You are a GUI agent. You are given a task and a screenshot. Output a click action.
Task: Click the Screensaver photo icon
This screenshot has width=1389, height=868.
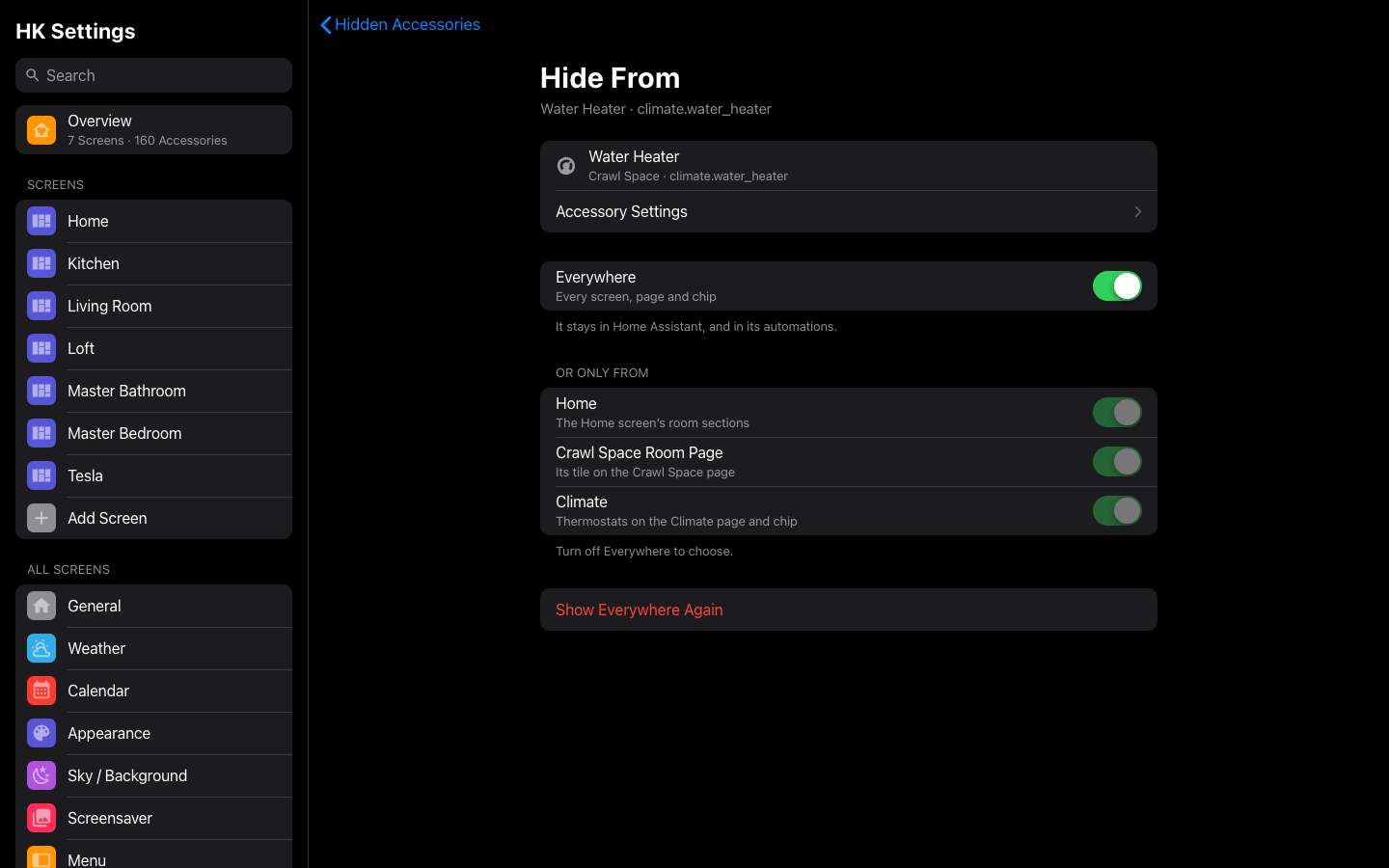(41, 818)
